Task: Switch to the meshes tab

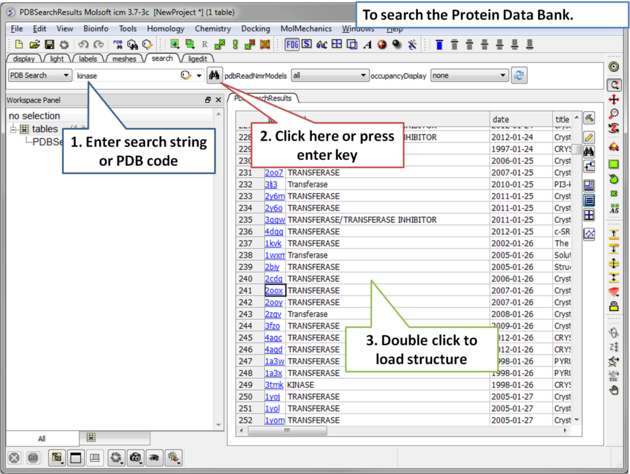Action: [x=124, y=59]
